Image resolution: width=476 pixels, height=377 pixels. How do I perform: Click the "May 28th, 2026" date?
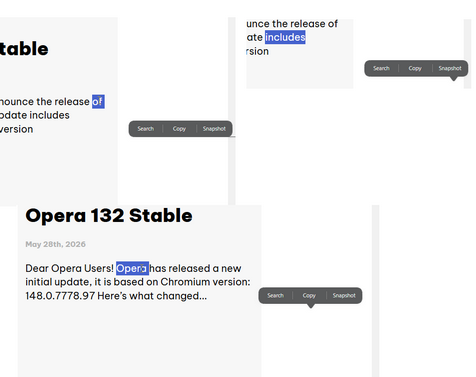click(55, 244)
